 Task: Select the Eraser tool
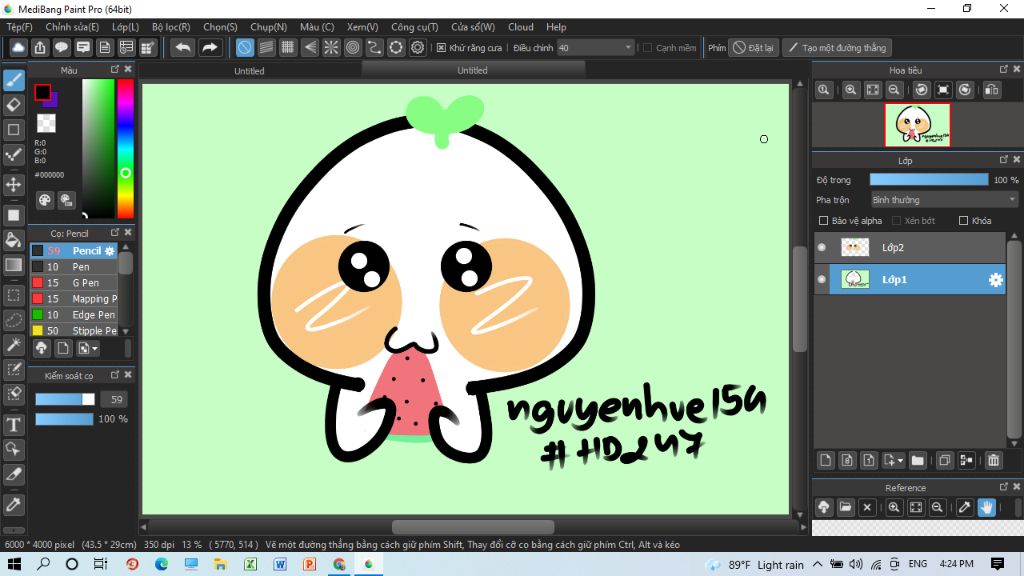pos(14,104)
